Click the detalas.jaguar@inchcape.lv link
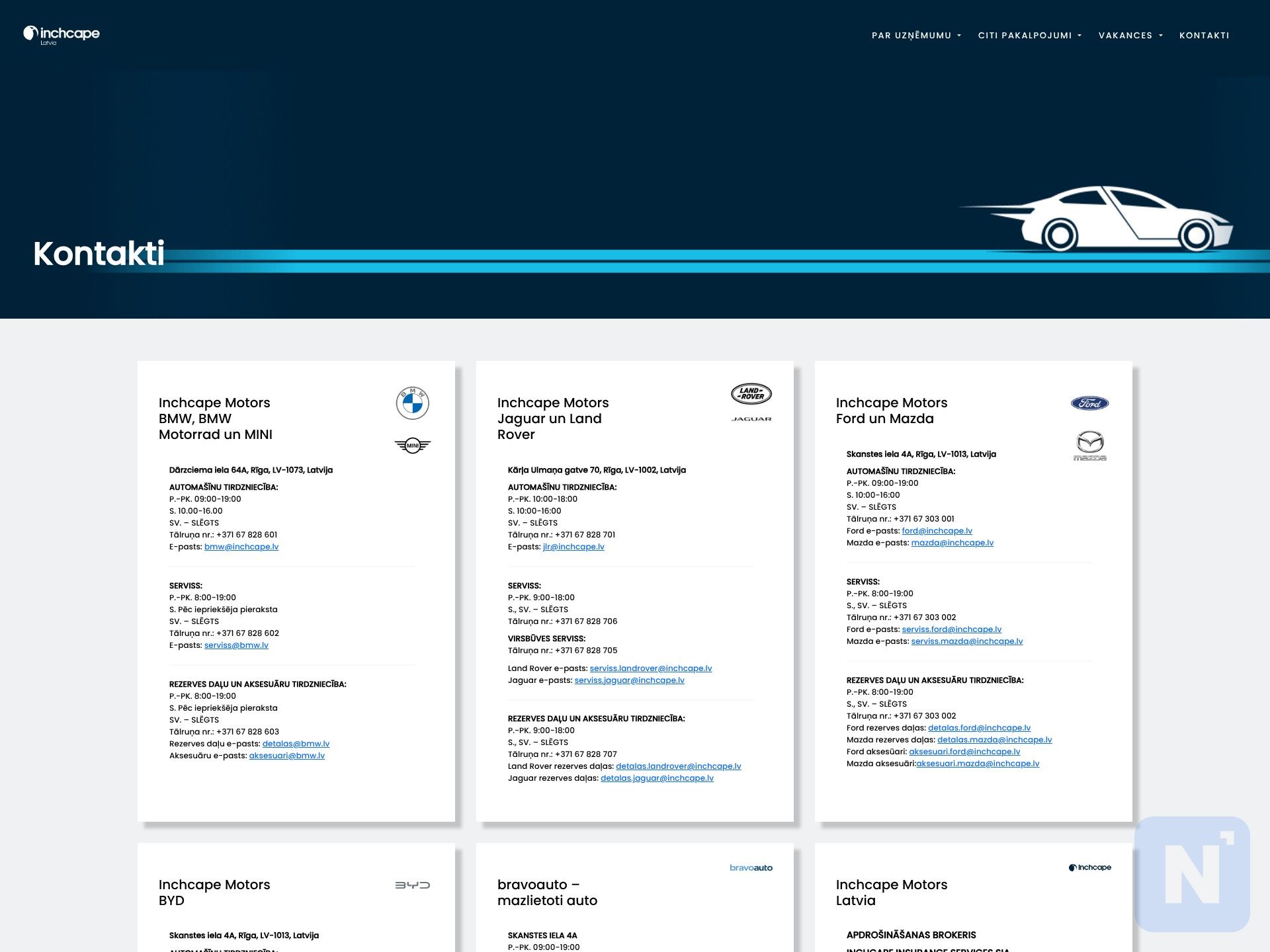This screenshot has height=952, width=1270. [657, 778]
